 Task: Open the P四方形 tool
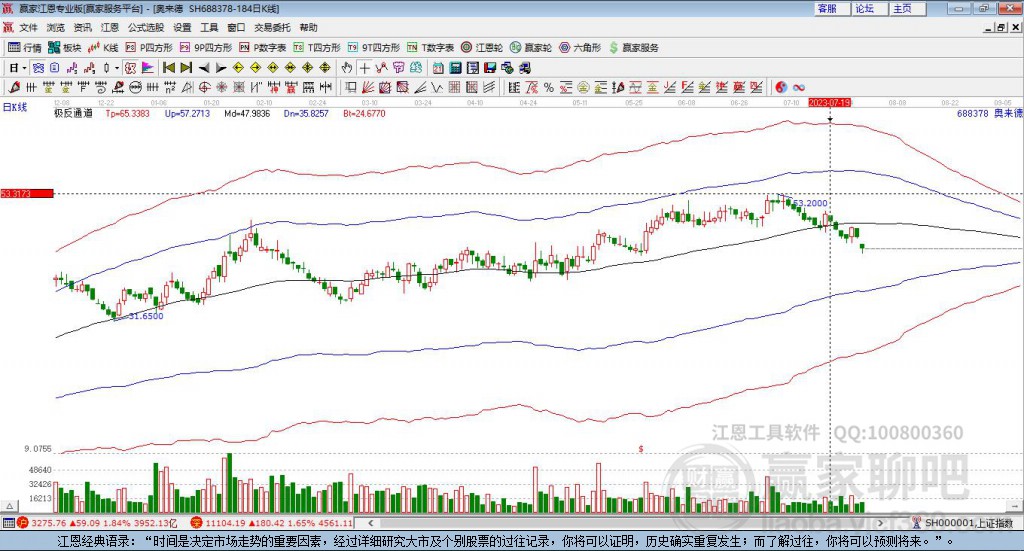[149, 48]
